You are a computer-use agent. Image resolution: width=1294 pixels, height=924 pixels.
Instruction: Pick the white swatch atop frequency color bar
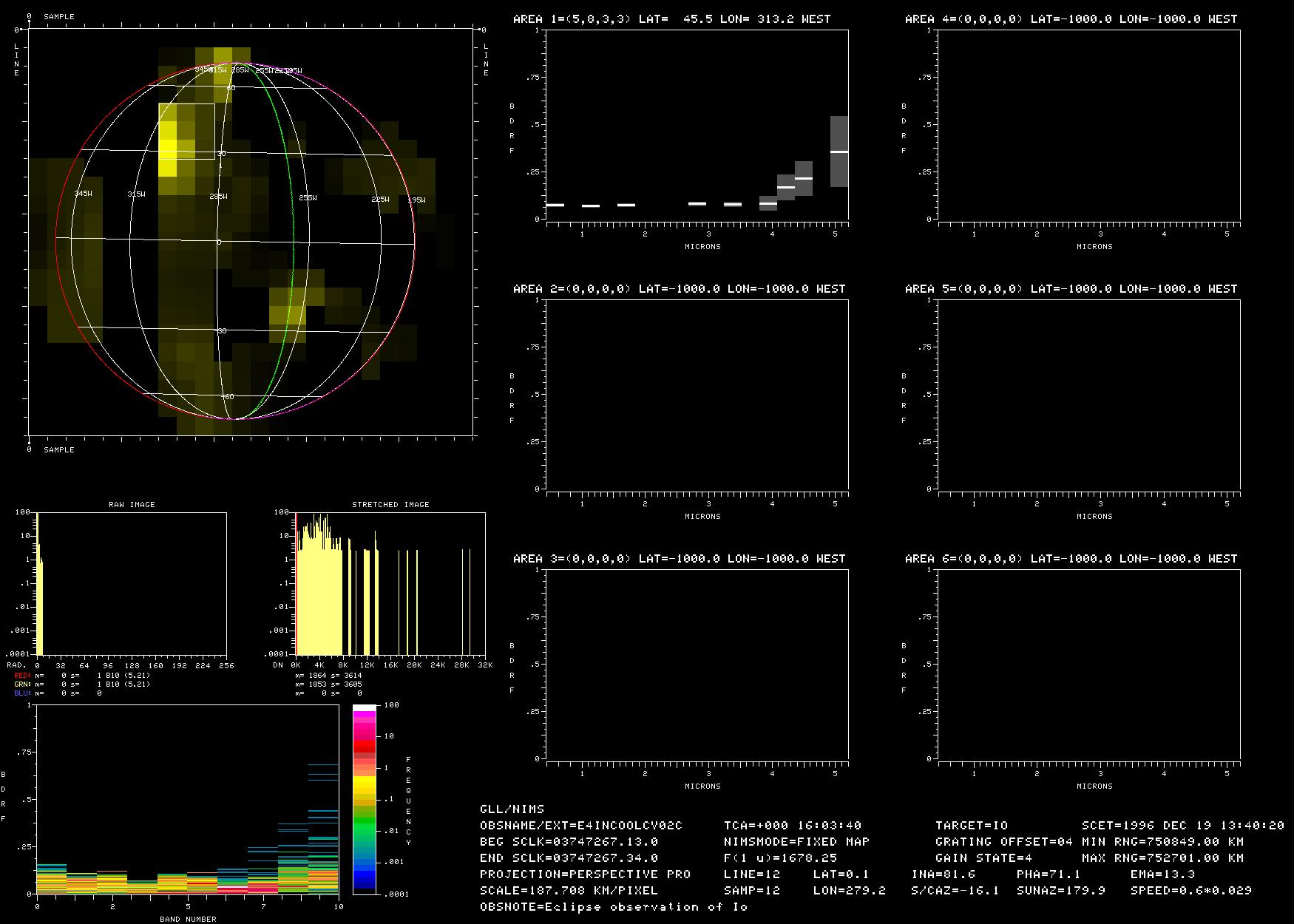click(365, 708)
